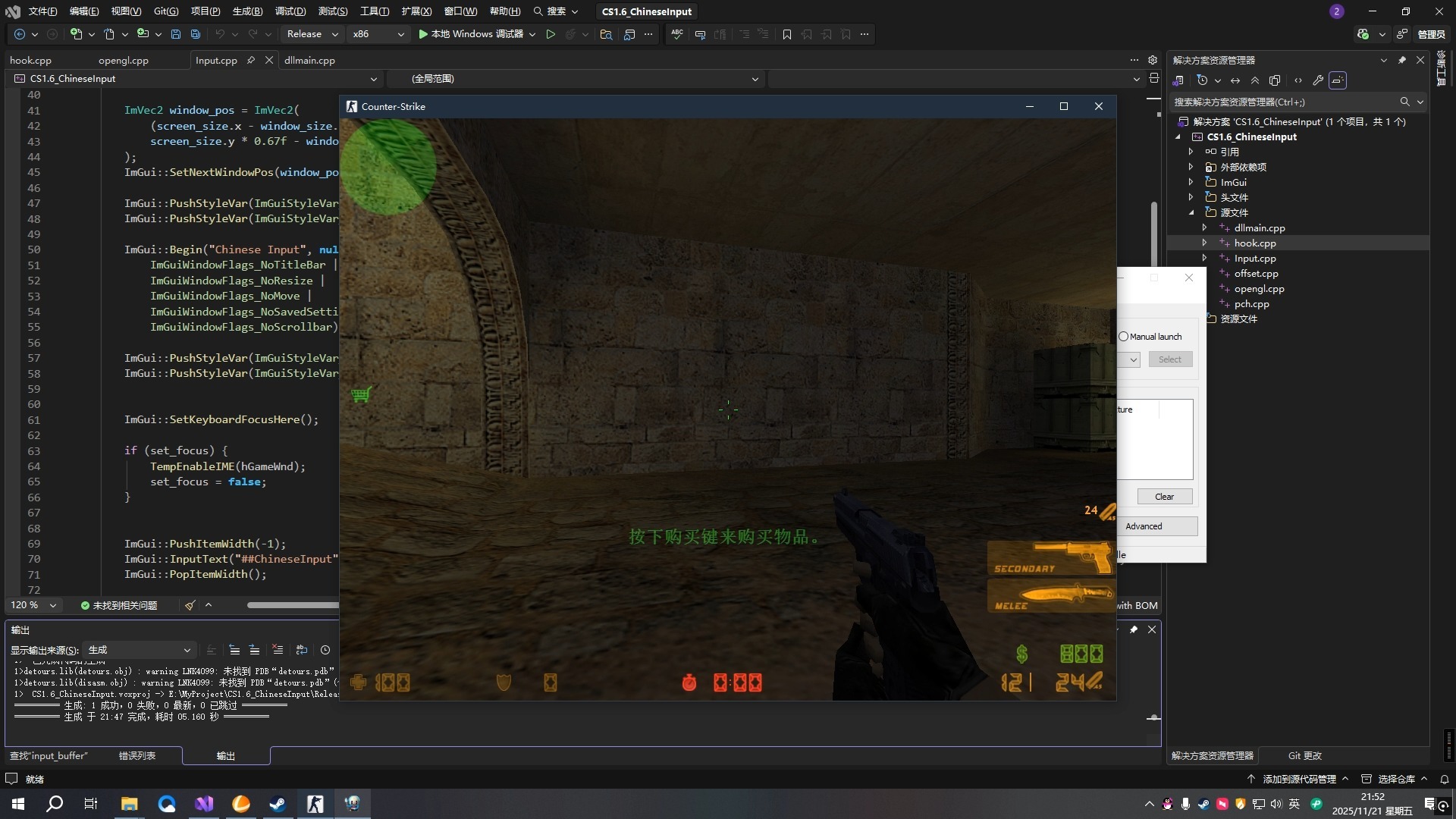Click the Windows Start button
The image size is (1456, 819).
tap(18, 804)
